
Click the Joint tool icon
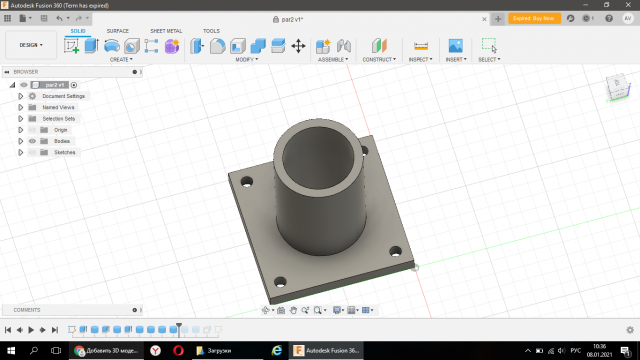(344, 46)
